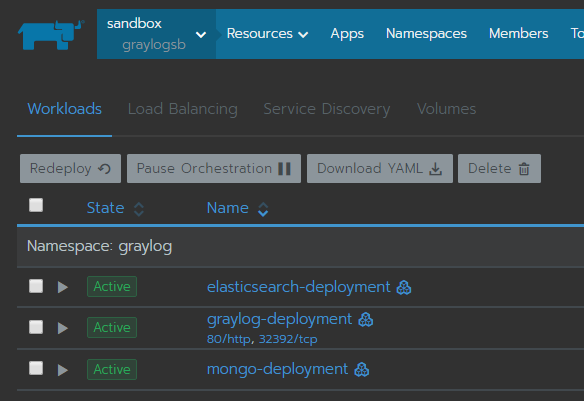Switch to the Load Balancing tab
Viewport: 584px width, 401px height.
tap(182, 109)
